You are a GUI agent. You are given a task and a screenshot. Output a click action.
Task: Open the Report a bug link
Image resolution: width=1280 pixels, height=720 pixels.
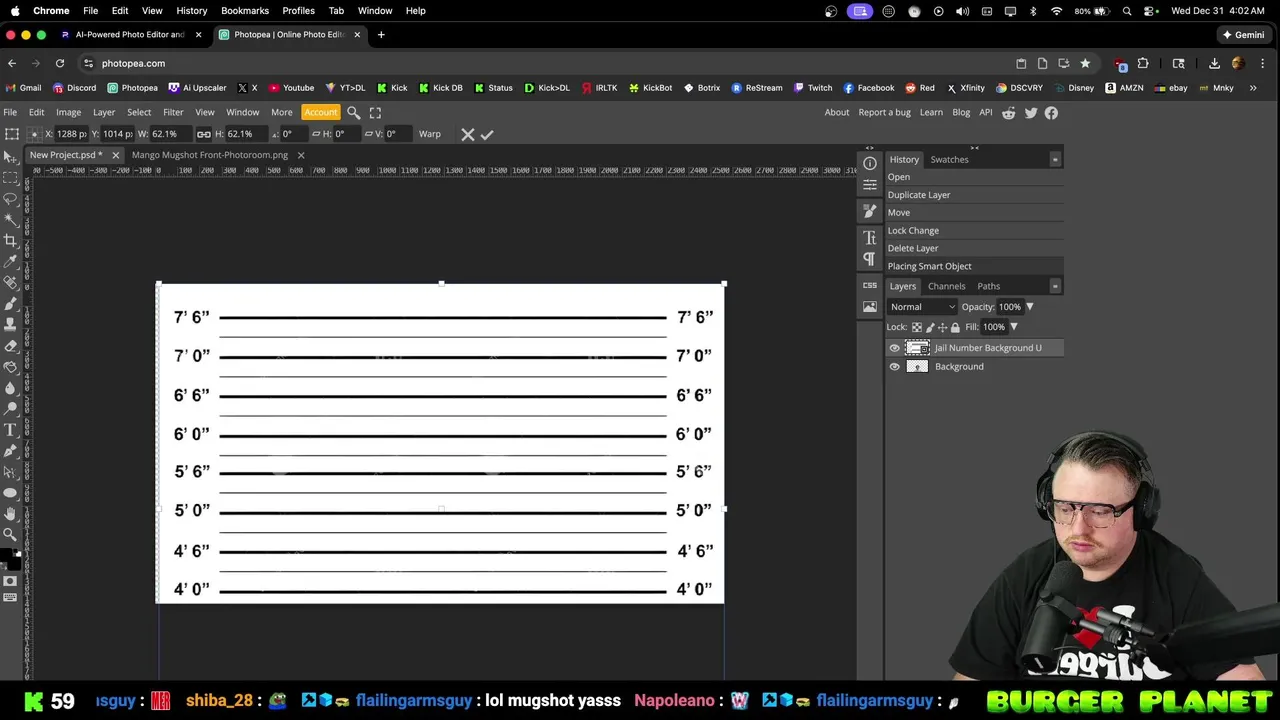click(884, 113)
